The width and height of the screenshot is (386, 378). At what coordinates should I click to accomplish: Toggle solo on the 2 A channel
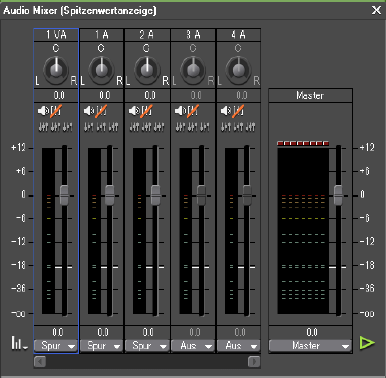point(147,111)
